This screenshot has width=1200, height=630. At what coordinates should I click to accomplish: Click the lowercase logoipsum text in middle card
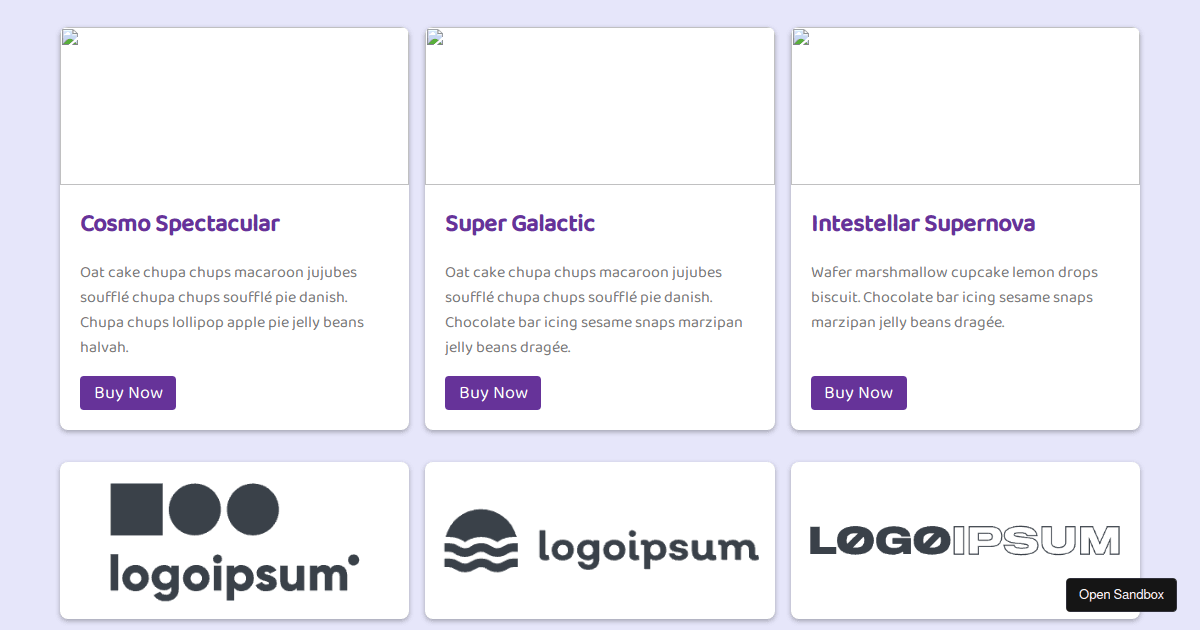point(648,548)
